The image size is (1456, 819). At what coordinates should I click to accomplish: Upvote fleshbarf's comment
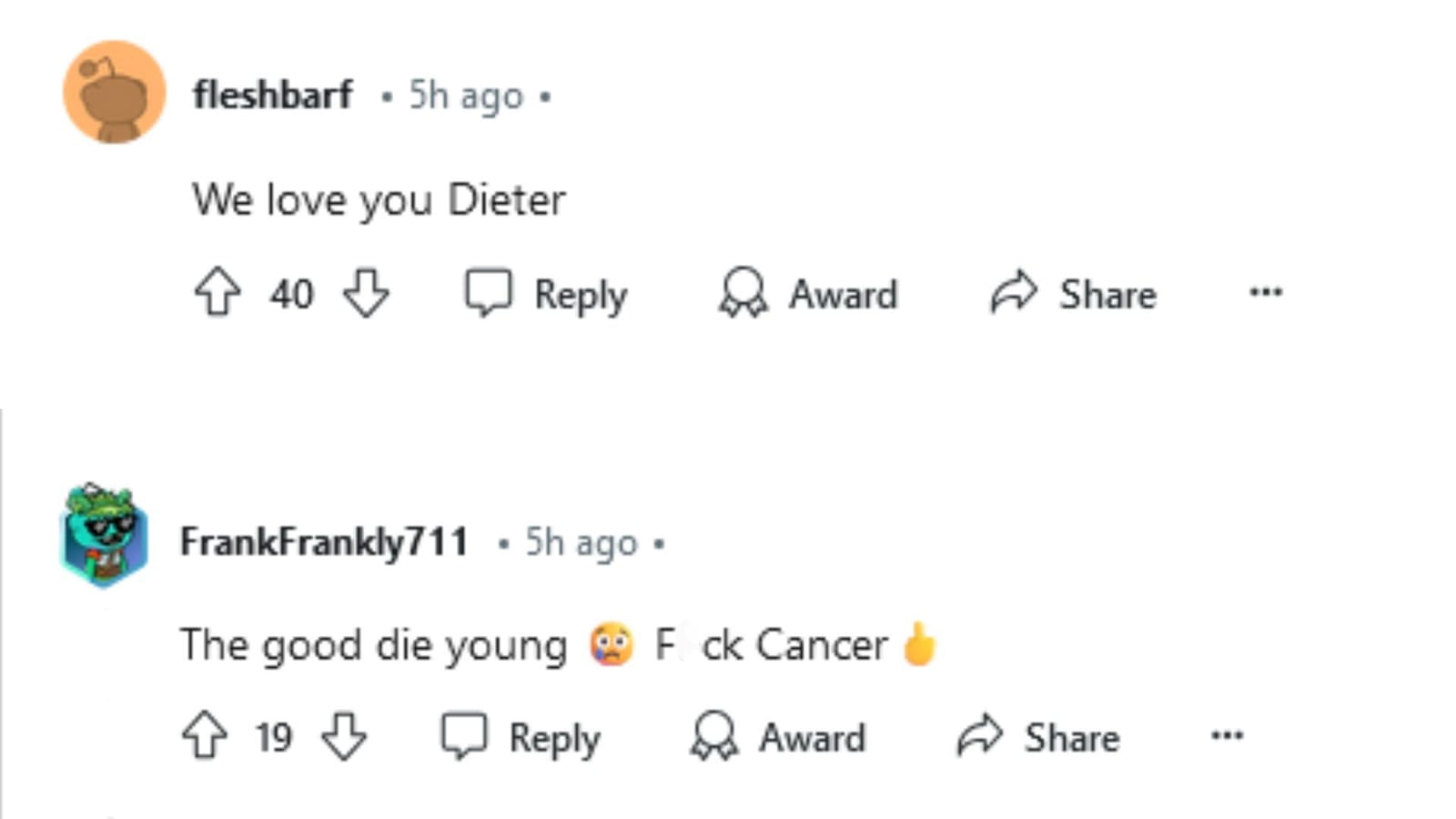click(216, 293)
